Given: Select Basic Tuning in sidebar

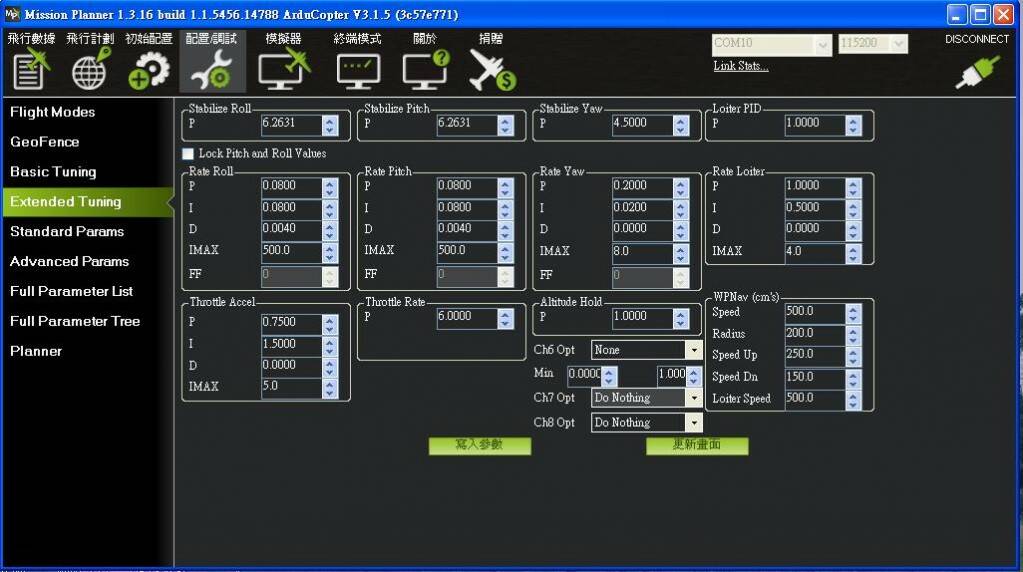Looking at the screenshot, I should pos(53,172).
